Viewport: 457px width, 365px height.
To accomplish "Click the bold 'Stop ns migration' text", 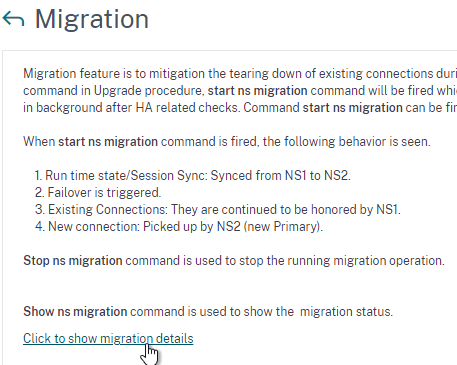I will point(73,260).
